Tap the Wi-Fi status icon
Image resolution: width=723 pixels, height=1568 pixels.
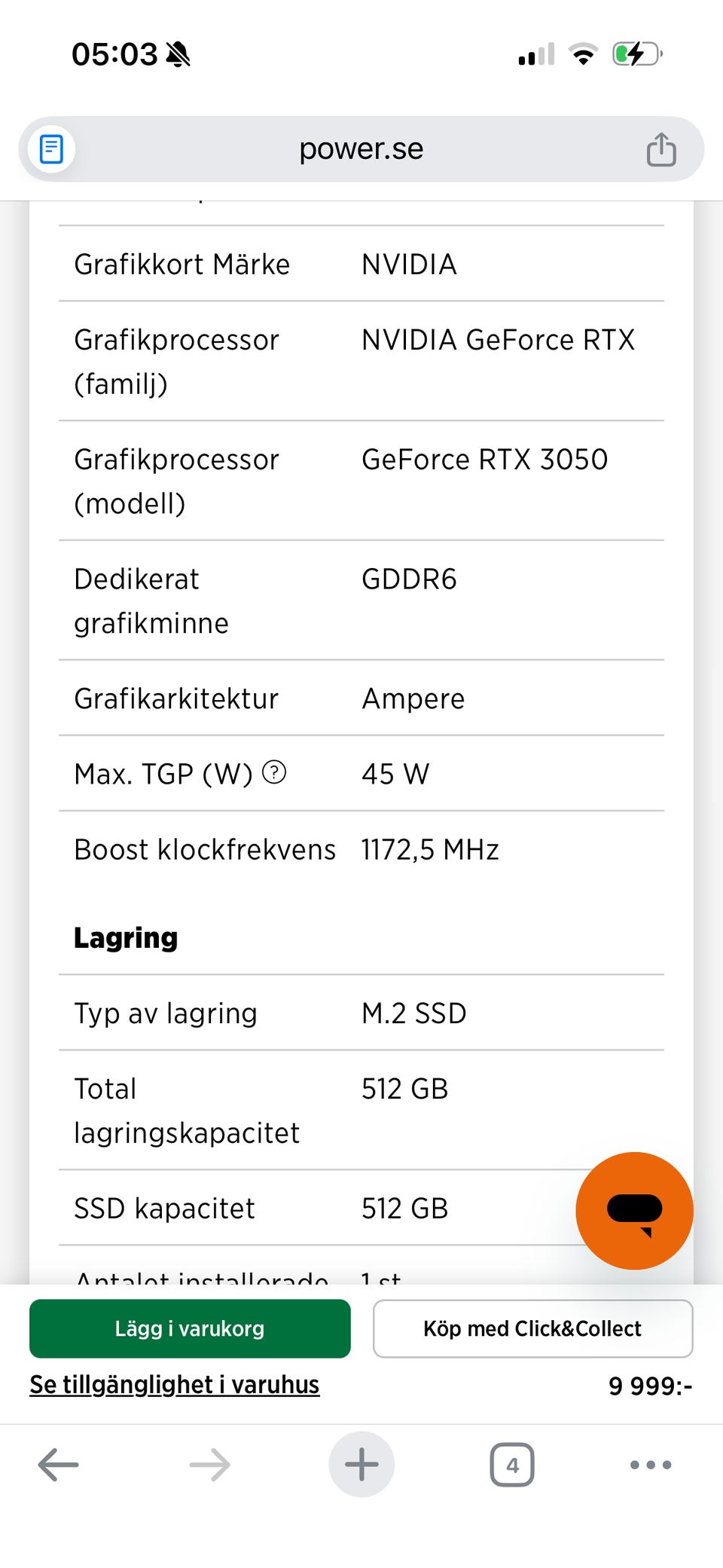tap(583, 54)
